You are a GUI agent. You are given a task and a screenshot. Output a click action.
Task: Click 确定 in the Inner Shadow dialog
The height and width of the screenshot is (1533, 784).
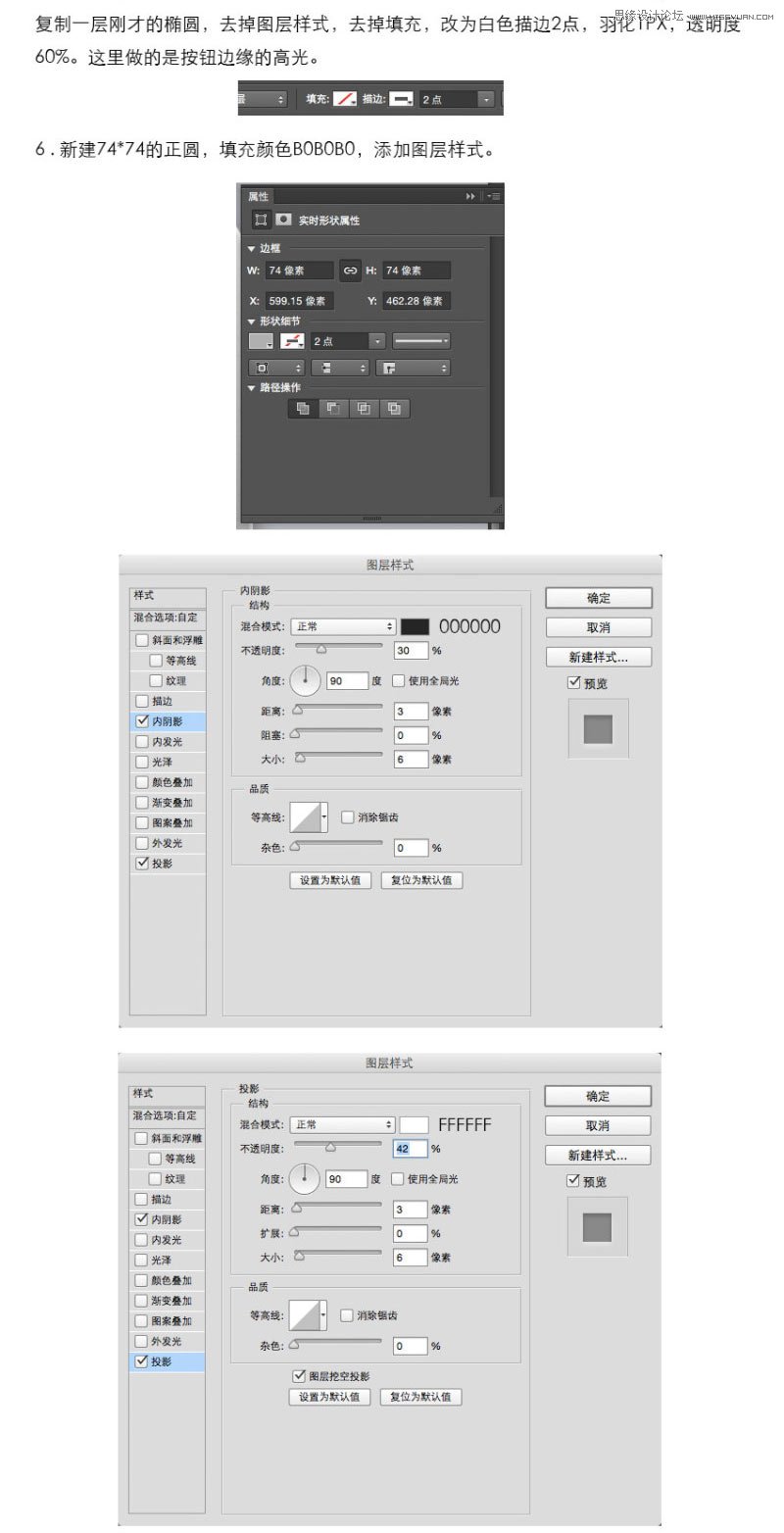pyautogui.click(x=599, y=598)
